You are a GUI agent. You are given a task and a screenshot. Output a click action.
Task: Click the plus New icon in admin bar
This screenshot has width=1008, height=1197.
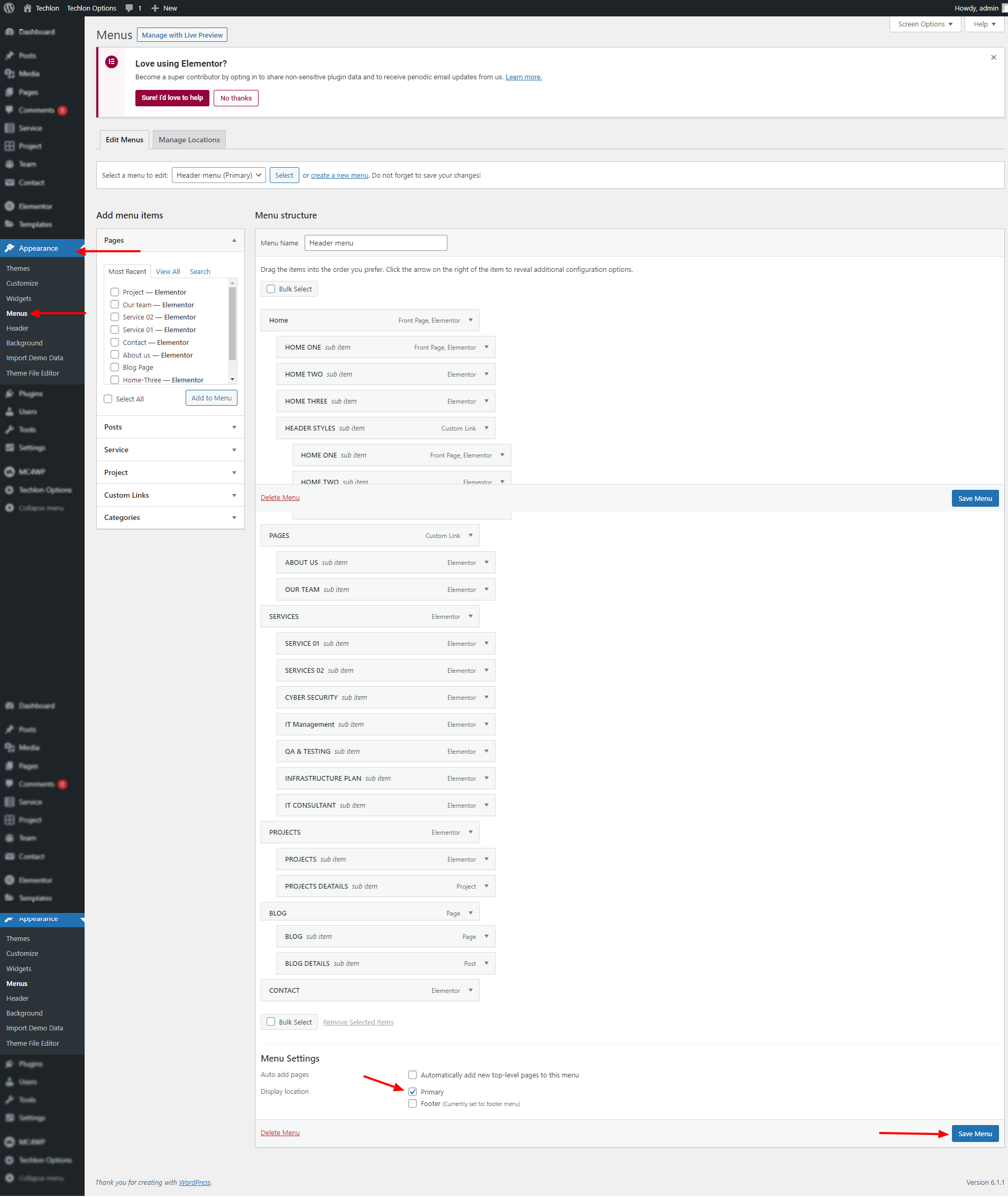(x=155, y=8)
